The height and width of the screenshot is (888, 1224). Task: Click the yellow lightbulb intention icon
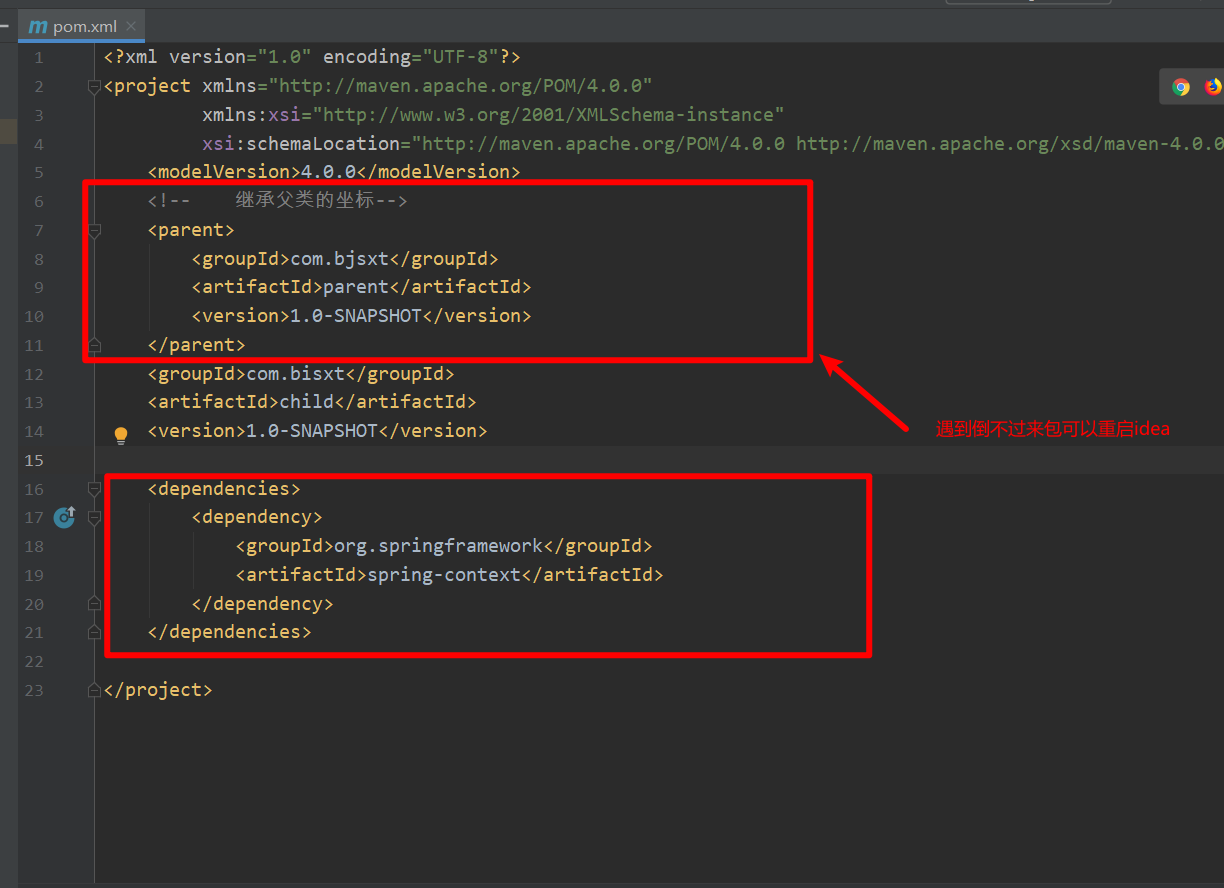[x=121, y=435]
